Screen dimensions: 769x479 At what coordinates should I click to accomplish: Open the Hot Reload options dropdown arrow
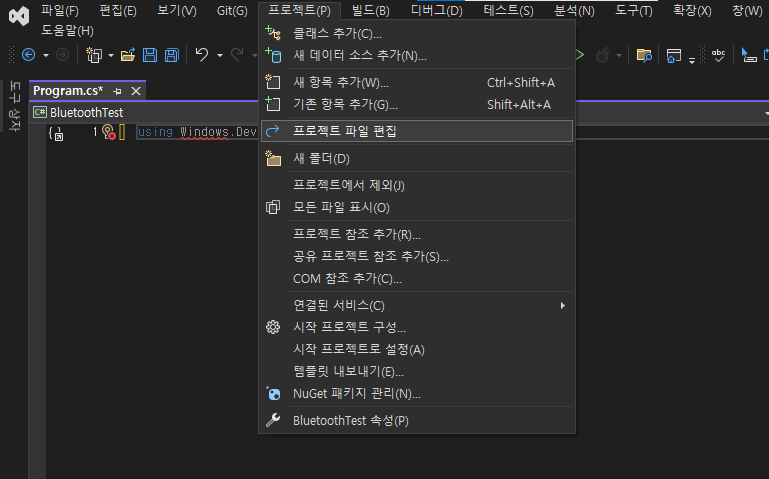pos(619,55)
